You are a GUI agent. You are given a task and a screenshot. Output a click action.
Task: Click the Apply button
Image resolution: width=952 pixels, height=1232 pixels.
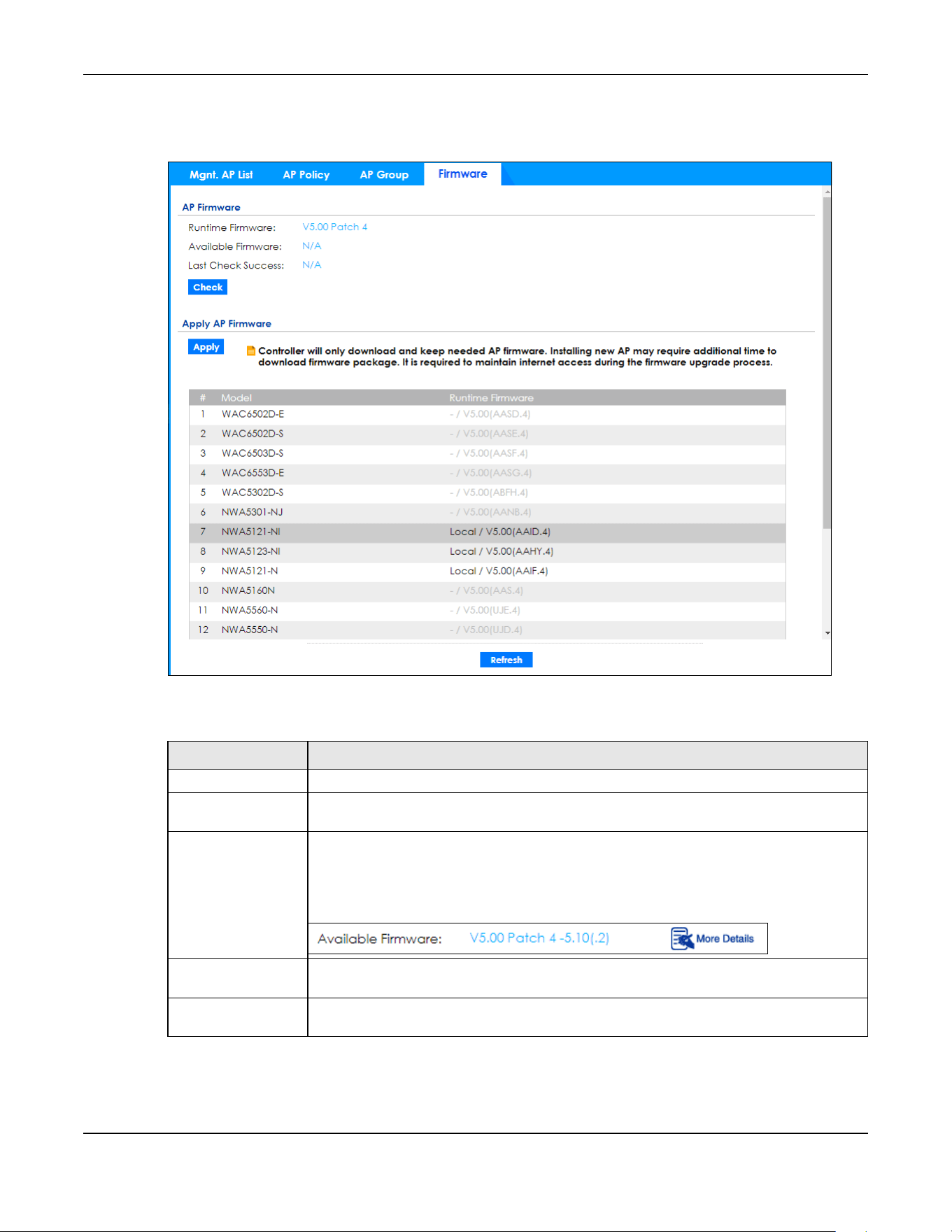[206, 347]
